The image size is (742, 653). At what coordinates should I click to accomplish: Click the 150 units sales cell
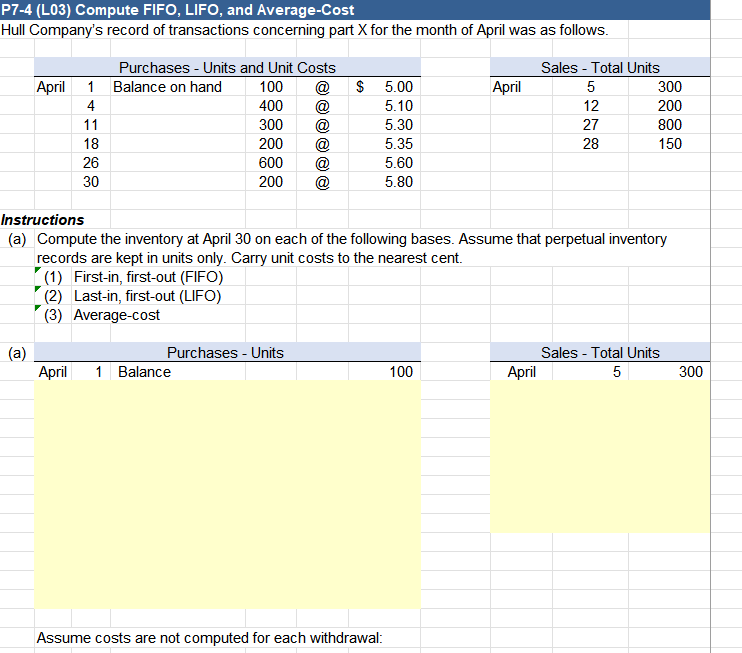[x=670, y=144]
